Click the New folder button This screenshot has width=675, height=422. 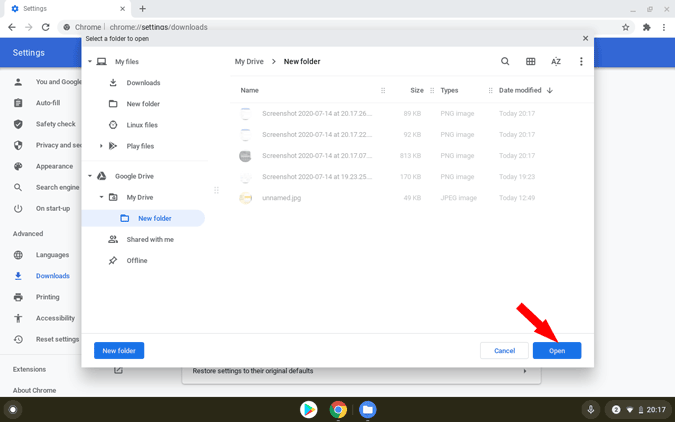[119, 351]
